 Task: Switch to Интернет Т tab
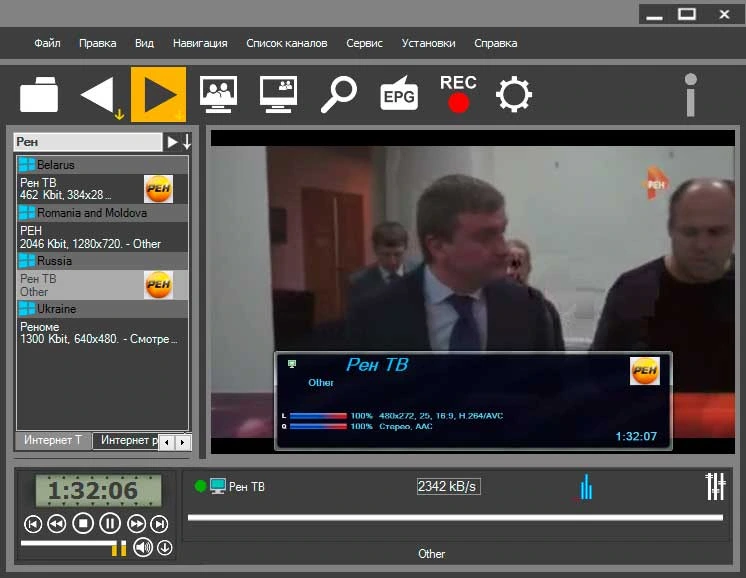coord(53,441)
